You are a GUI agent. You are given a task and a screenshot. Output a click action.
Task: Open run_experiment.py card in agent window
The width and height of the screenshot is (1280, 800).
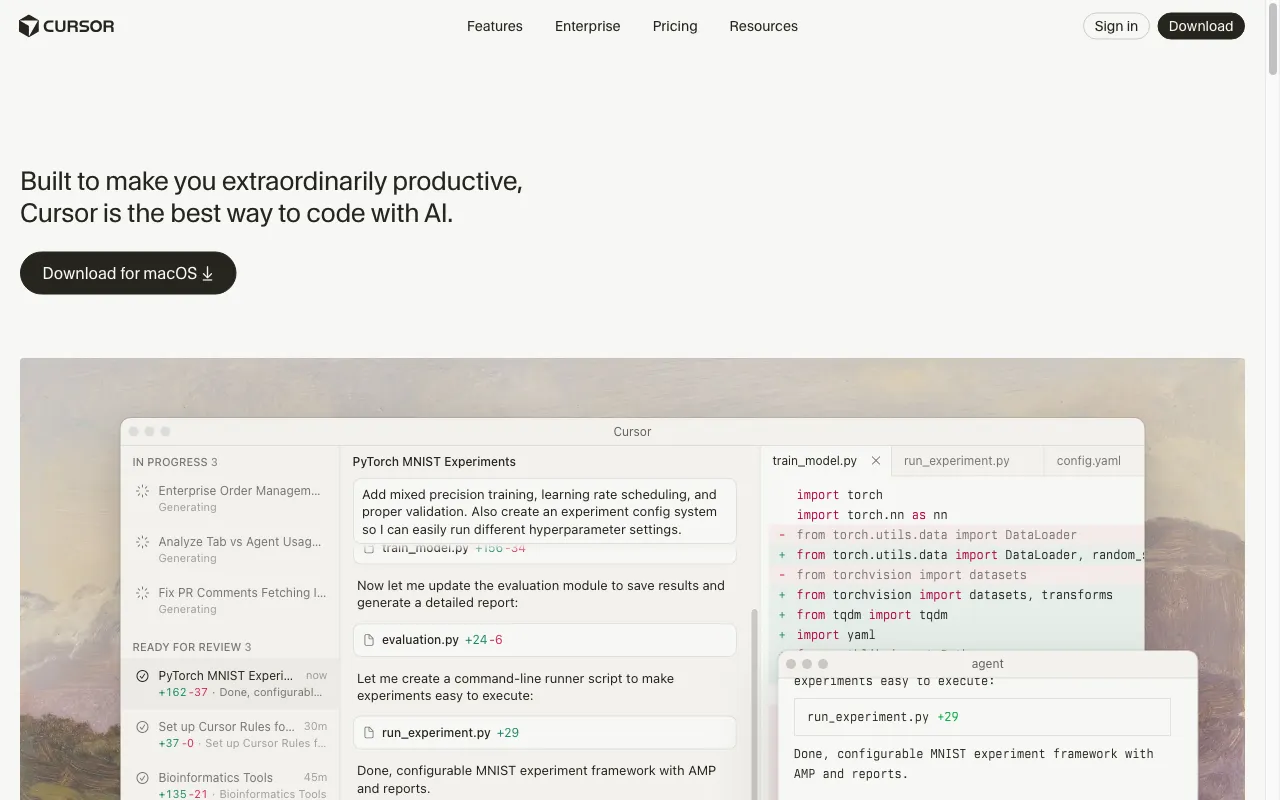(x=982, y=717)
